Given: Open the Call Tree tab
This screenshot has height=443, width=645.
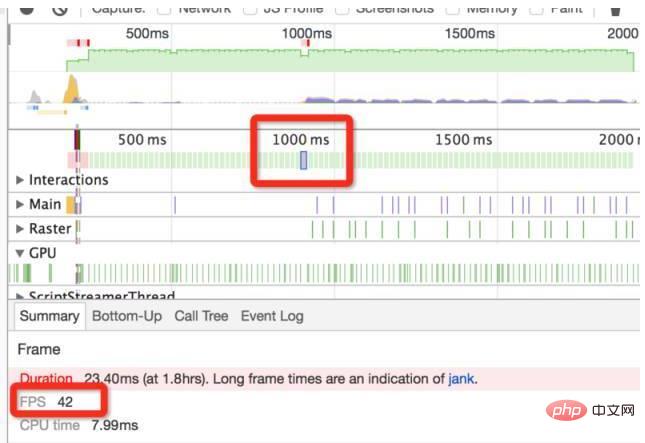Looking at the screenshot, I should 201,316.
